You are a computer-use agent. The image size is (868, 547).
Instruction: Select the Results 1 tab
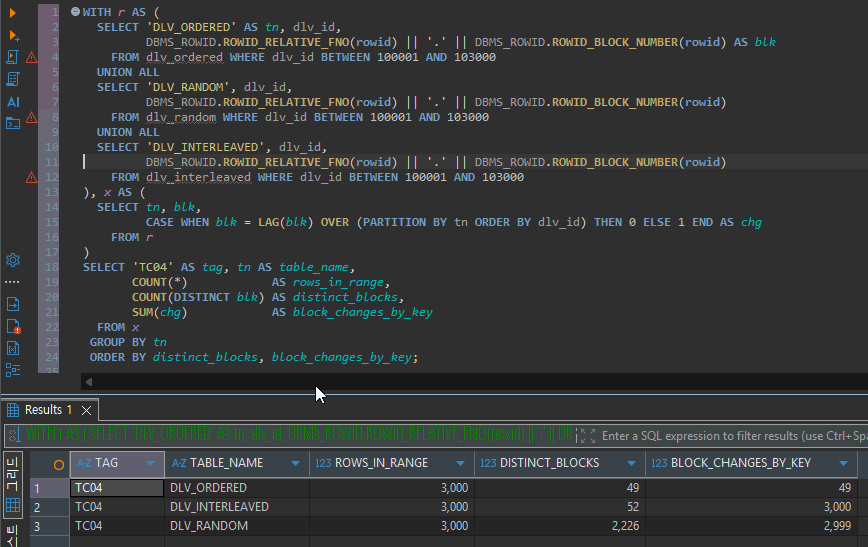(x=48, y=410)
